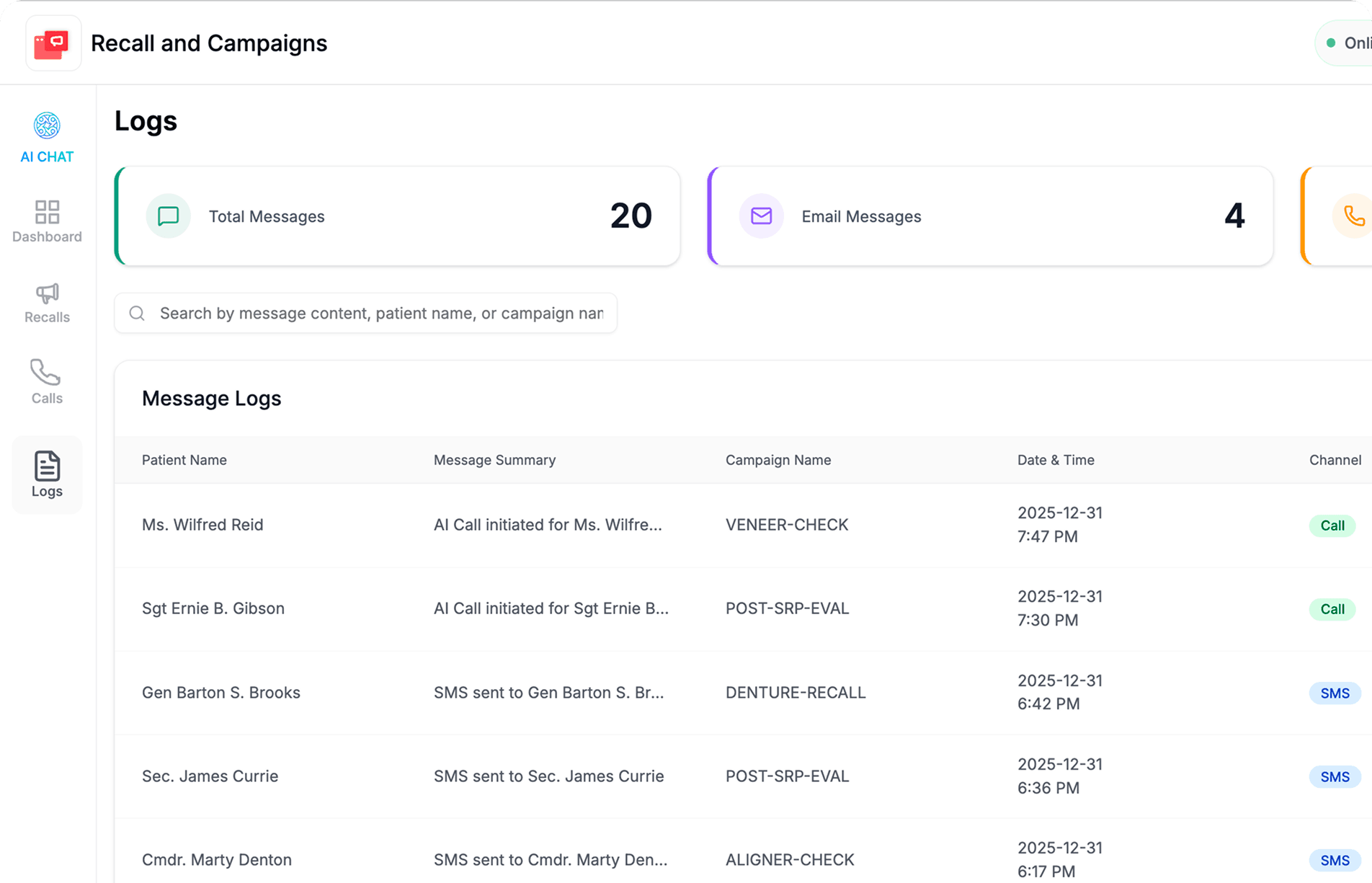Viewport: 1372px width, 883px height.
Task: Click the Online status indicator
Action: pyautogui.click(x=1346, y=43)
